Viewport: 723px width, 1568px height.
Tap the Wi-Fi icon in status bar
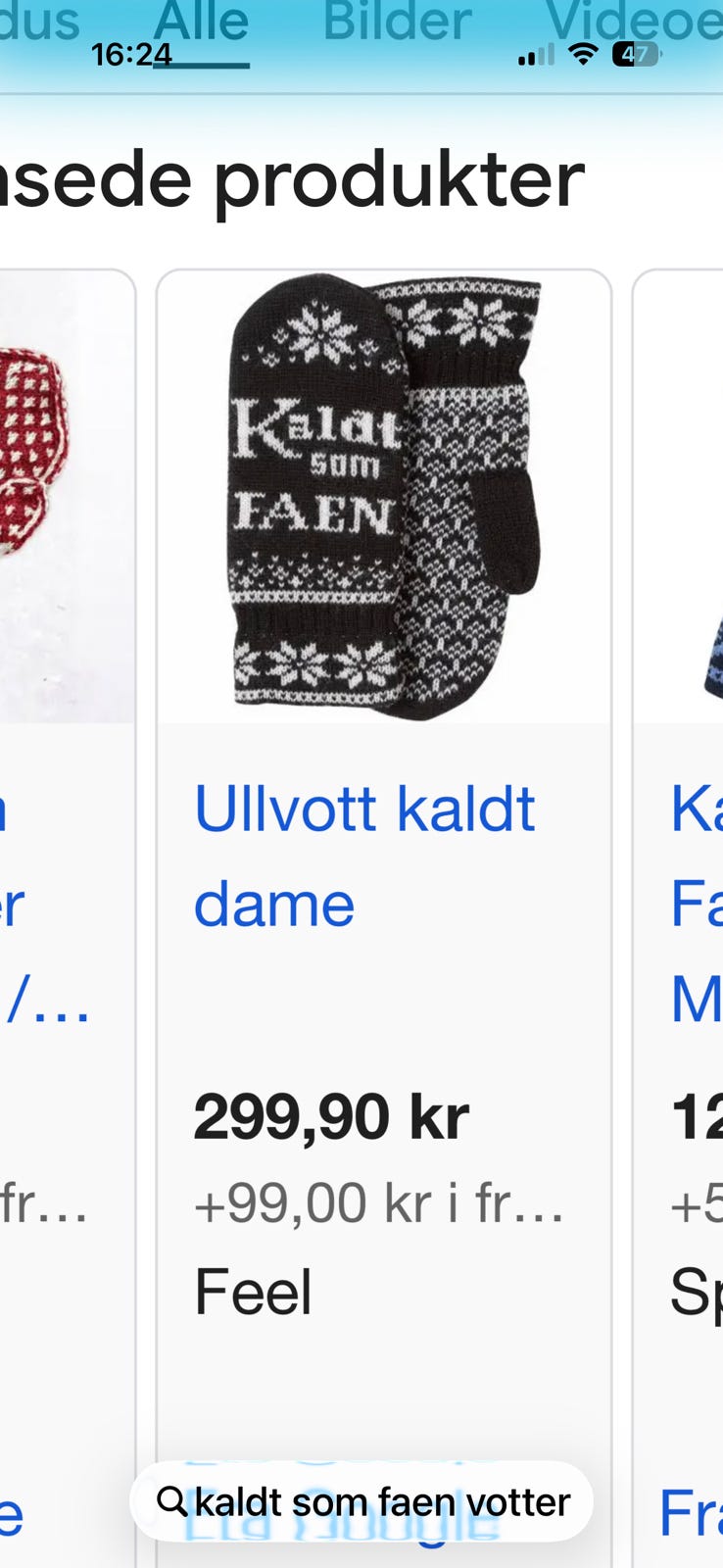(583, 55)
